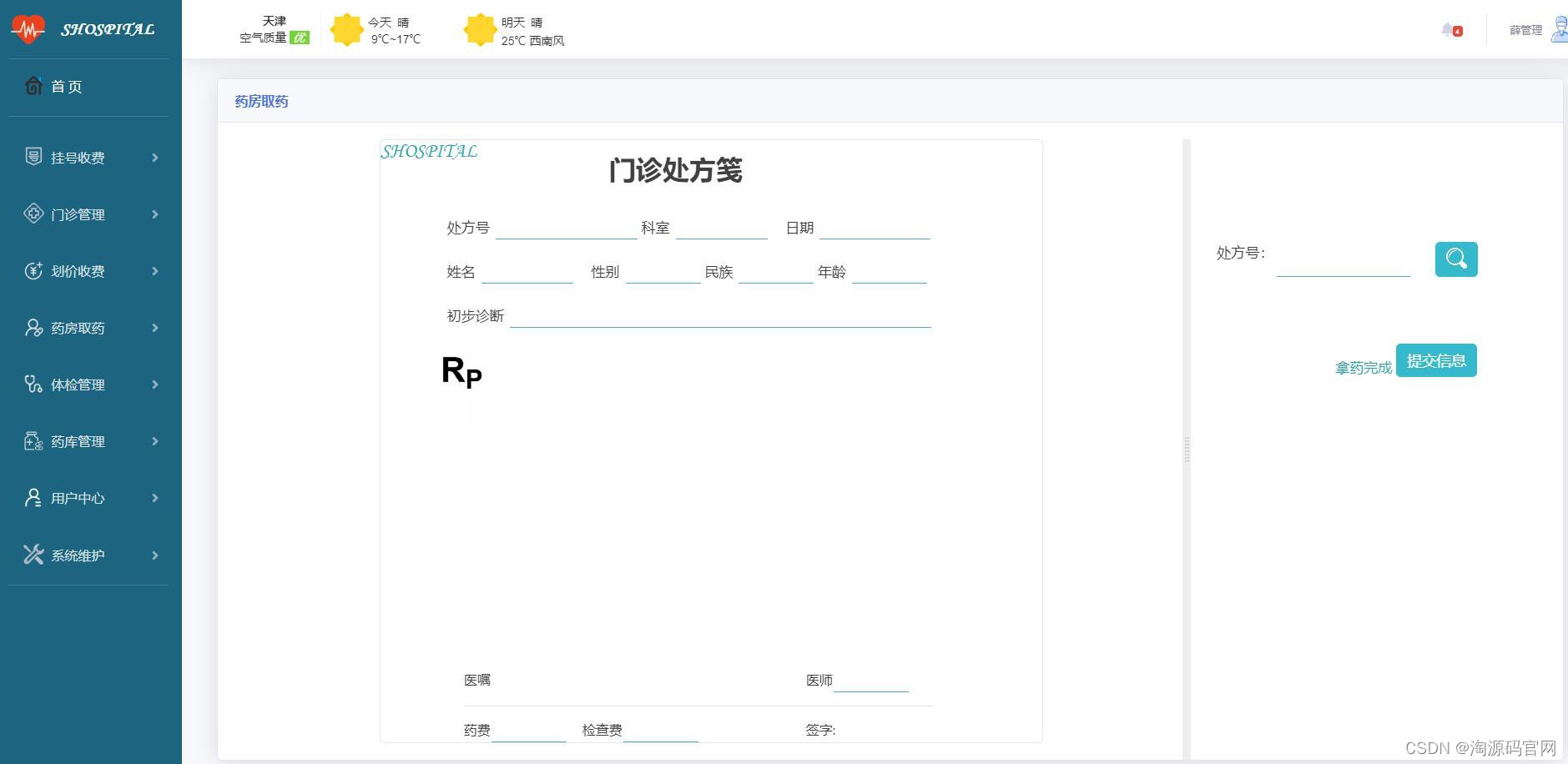The image size is (1568, 764).
Task: Click the 拿药完成 link
Action: pos(1364,368)
